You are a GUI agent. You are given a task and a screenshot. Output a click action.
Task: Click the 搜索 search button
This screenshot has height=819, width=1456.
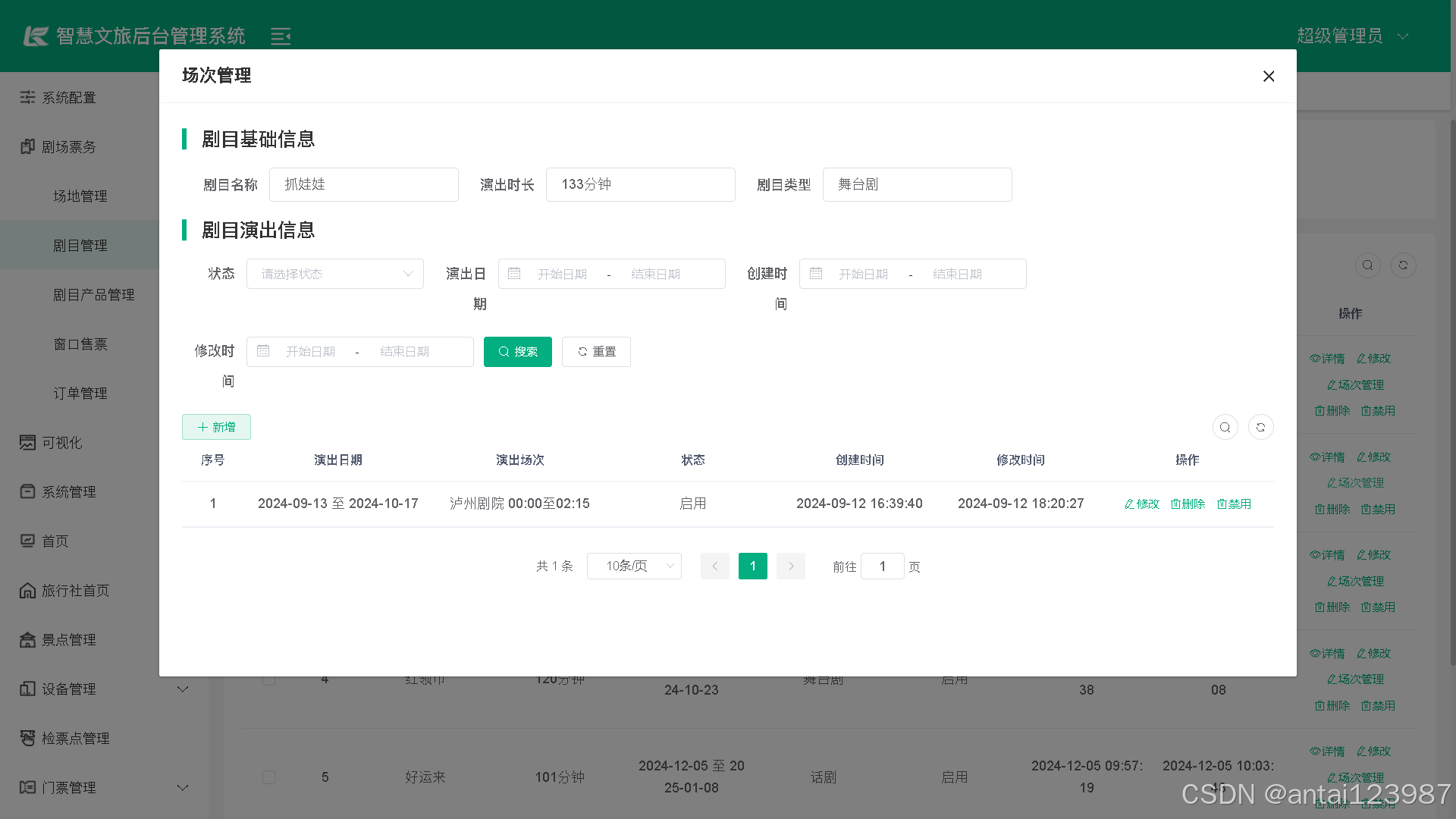[517, 351]
